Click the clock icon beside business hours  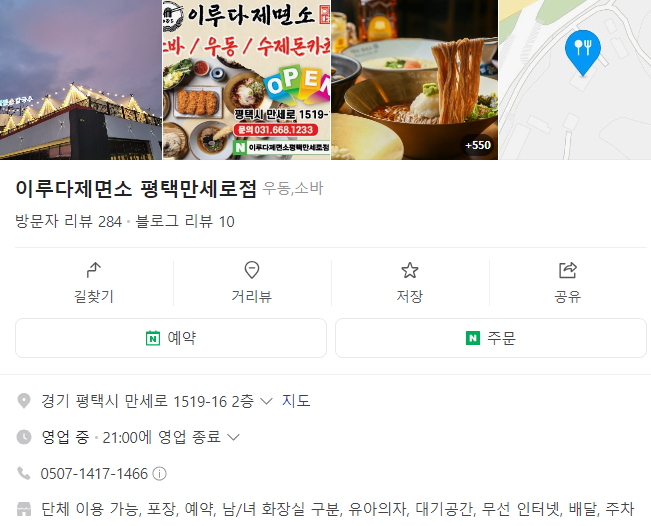pyautogui.click(x=24, y=437)
